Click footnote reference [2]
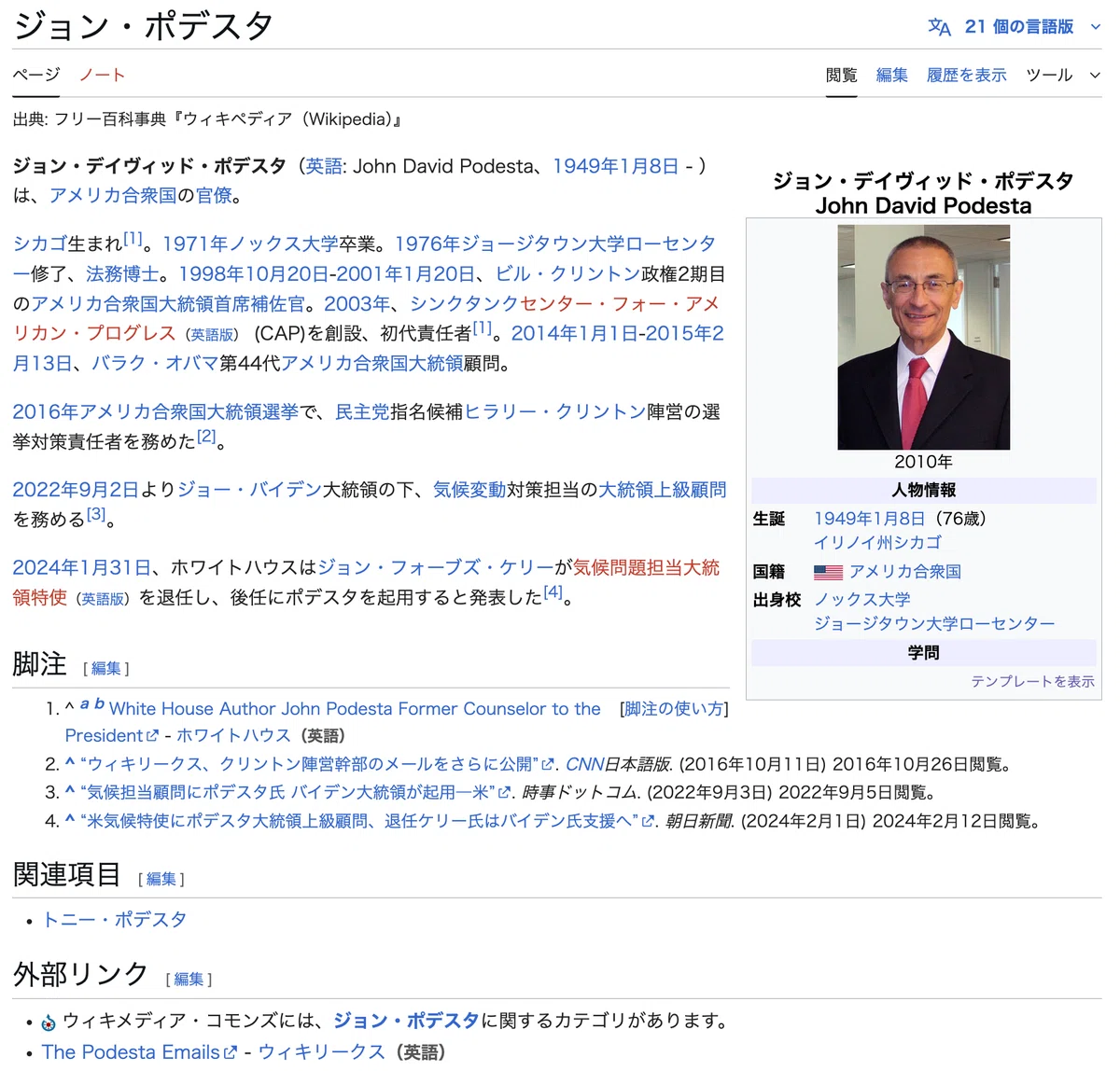The image size is (1120, 1071). (x=206, y=437)
